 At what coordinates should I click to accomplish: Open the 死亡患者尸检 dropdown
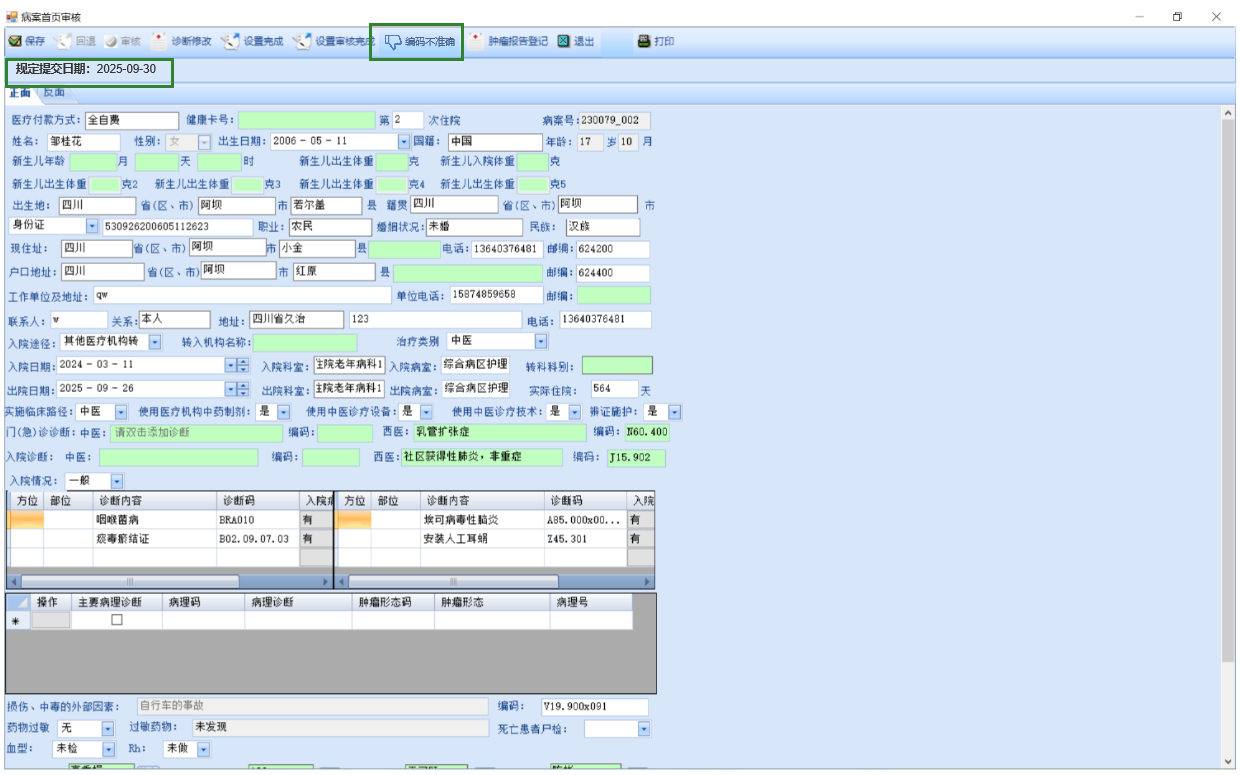(x=643, y=729)
